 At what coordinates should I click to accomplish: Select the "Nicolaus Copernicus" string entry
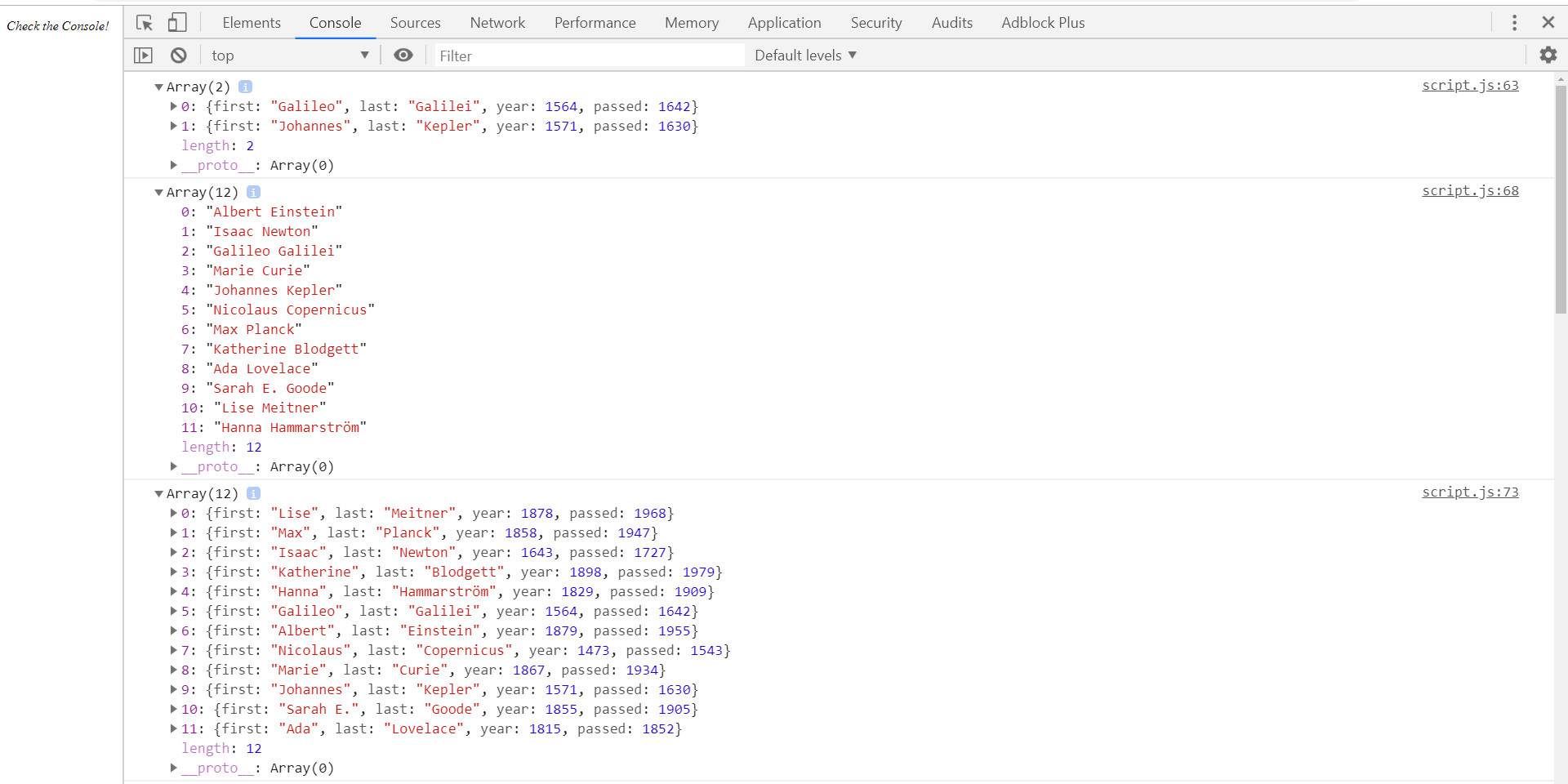click(291, 310)
